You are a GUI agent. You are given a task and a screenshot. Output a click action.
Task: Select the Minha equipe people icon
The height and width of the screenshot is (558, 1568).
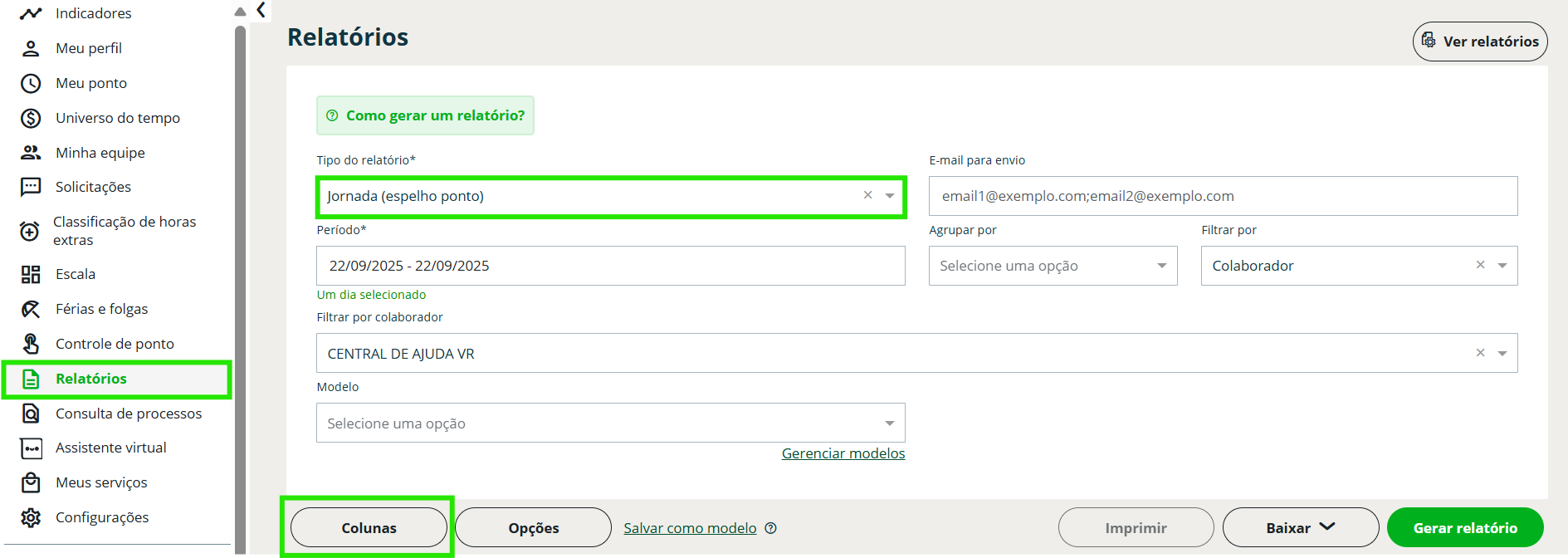(x=31, y=153)
